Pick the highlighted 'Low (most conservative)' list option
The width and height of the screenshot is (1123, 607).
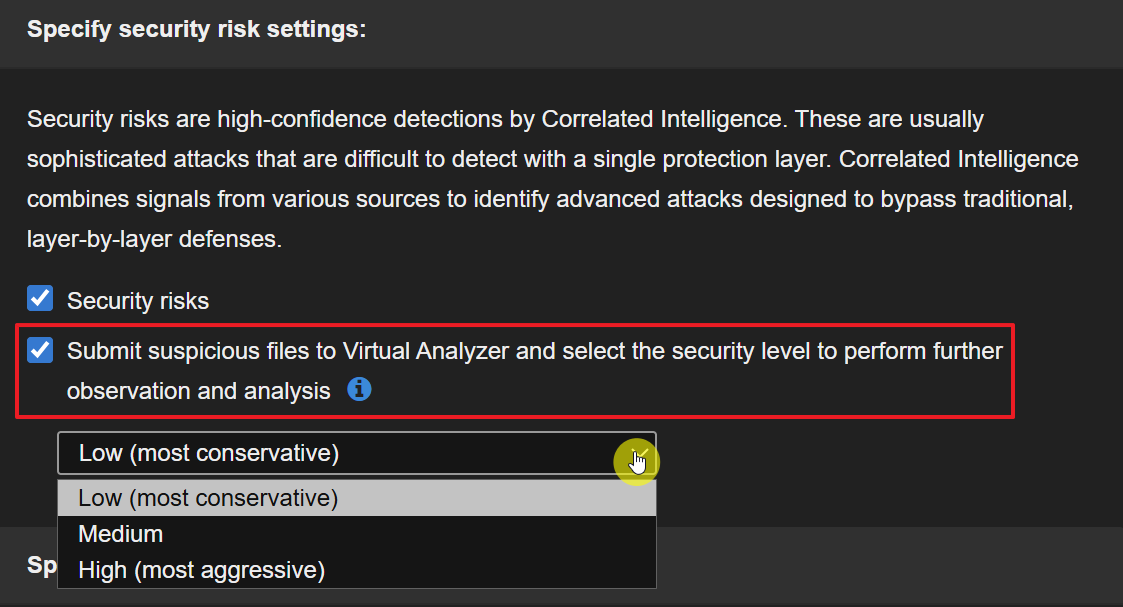(x=208, y=498)
